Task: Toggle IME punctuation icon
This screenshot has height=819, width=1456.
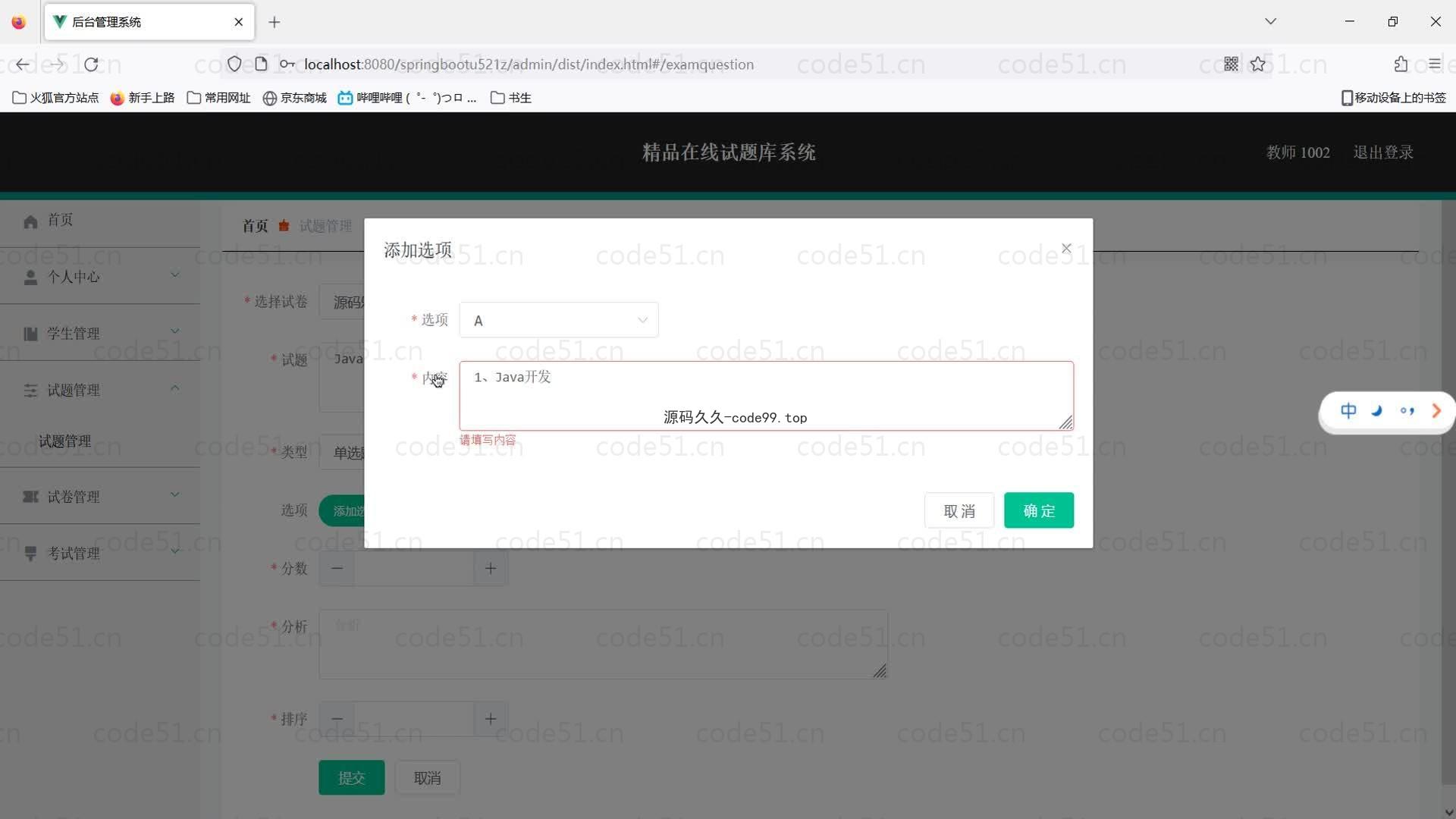Action: click(1407, 411)
